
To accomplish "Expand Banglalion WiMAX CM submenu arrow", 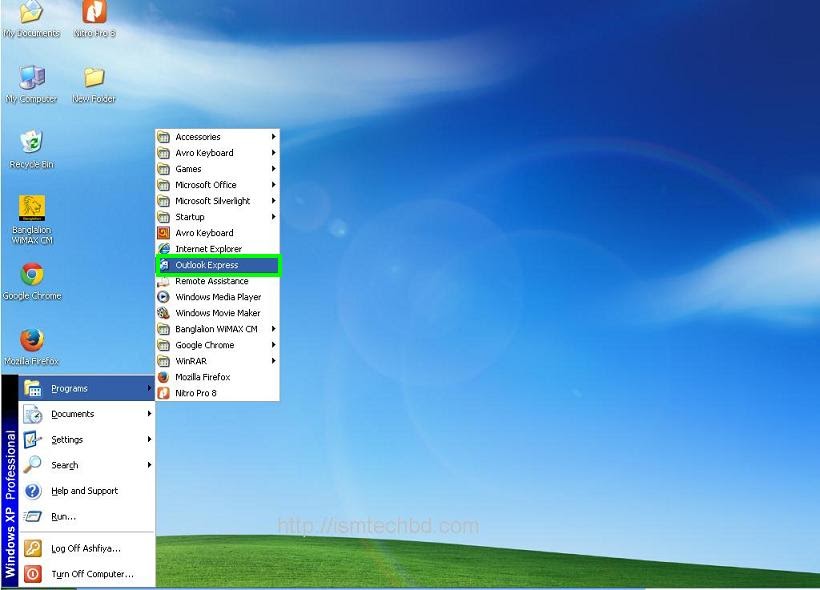I will point(274,328).
